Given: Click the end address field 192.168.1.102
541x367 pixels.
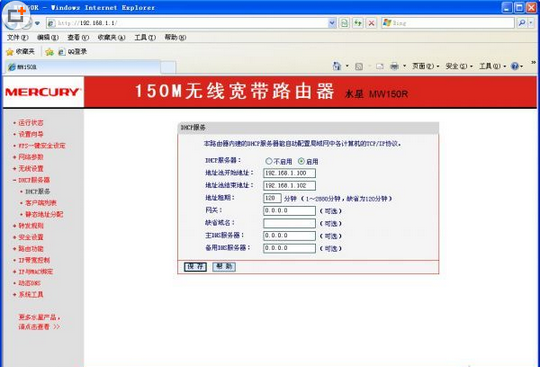Looking at the screenshot, I should [x=289, y=186].
